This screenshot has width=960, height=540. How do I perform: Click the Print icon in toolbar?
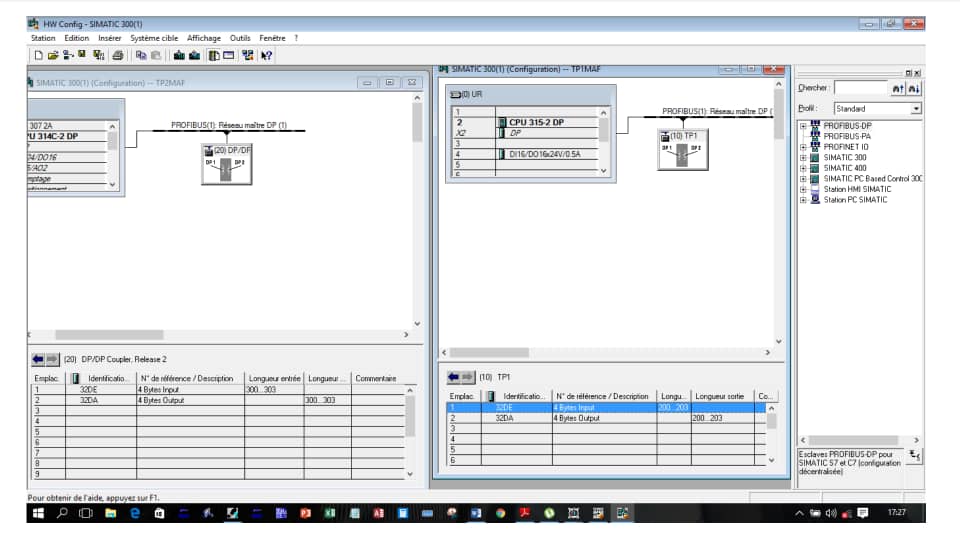coord(118,55)
